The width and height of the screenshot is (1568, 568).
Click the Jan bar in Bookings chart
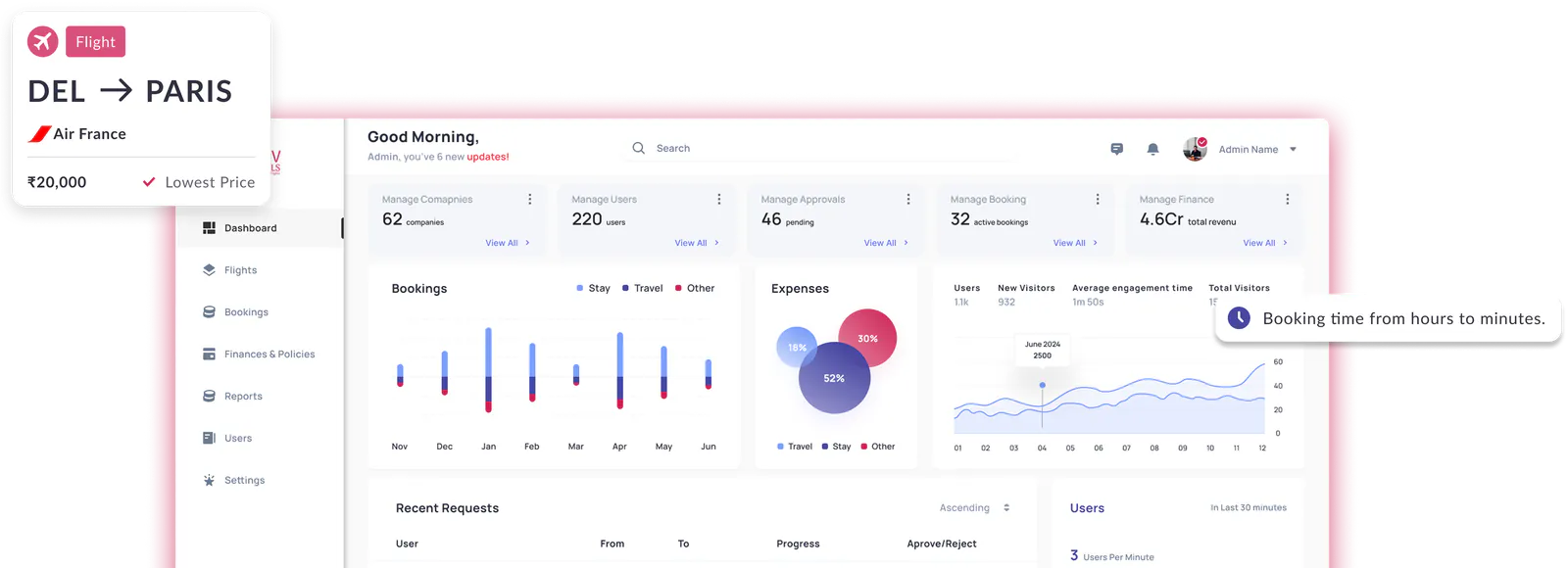[x=488, y=369]
